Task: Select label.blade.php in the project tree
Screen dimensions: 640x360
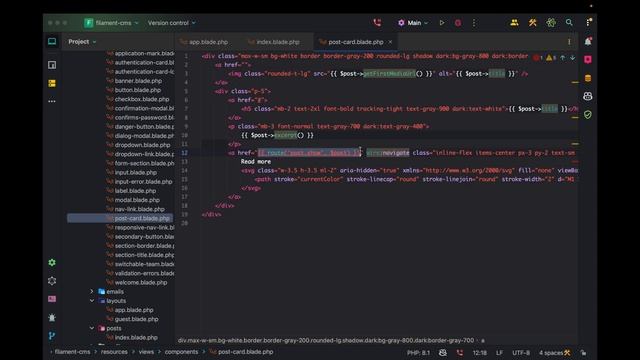Action: point(135,191)
